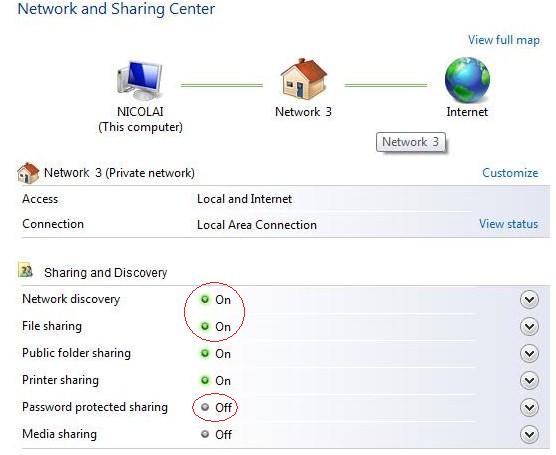Click the Internet globe icon

click(x=467, y=80)
